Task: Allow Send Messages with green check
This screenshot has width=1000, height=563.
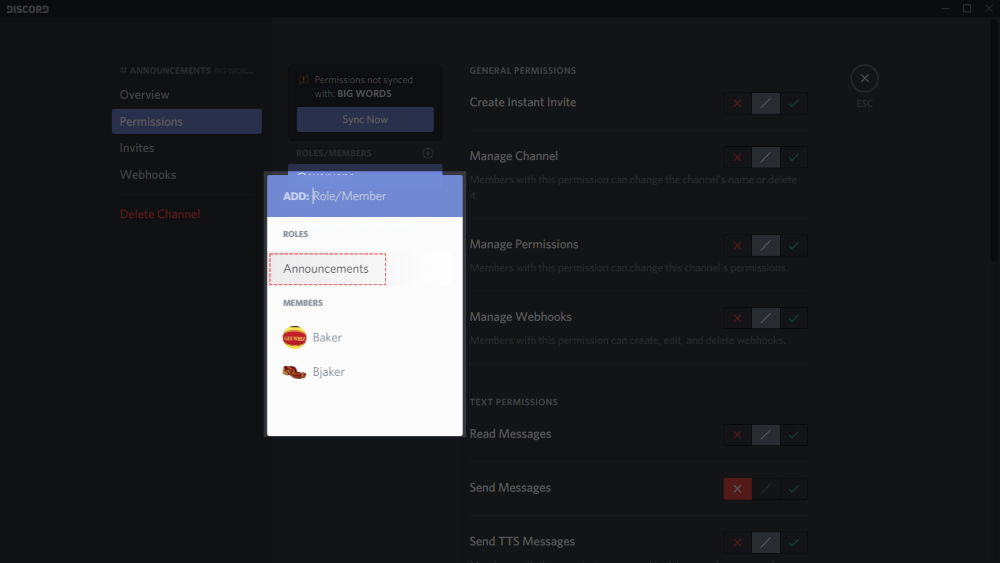Action: pos(793,489)
